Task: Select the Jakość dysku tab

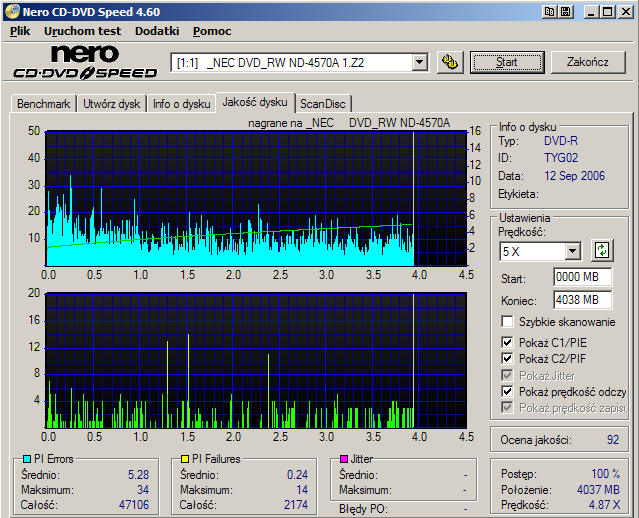Action: click(255, 102)
